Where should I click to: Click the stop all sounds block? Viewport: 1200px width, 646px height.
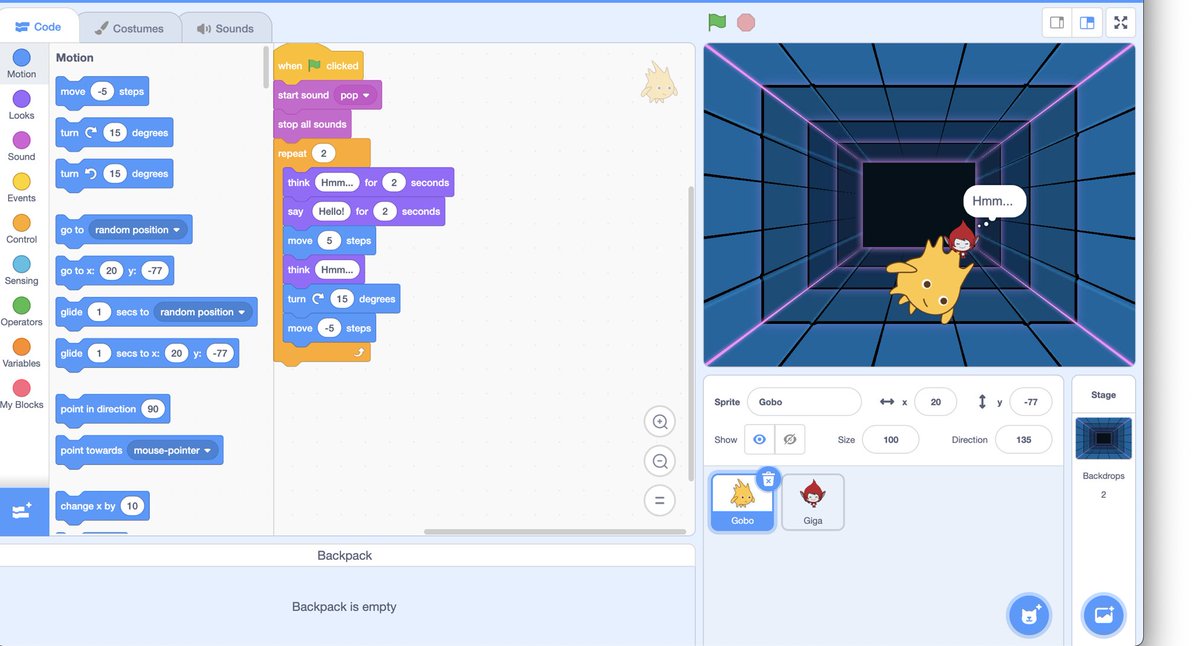pos(312,124)
